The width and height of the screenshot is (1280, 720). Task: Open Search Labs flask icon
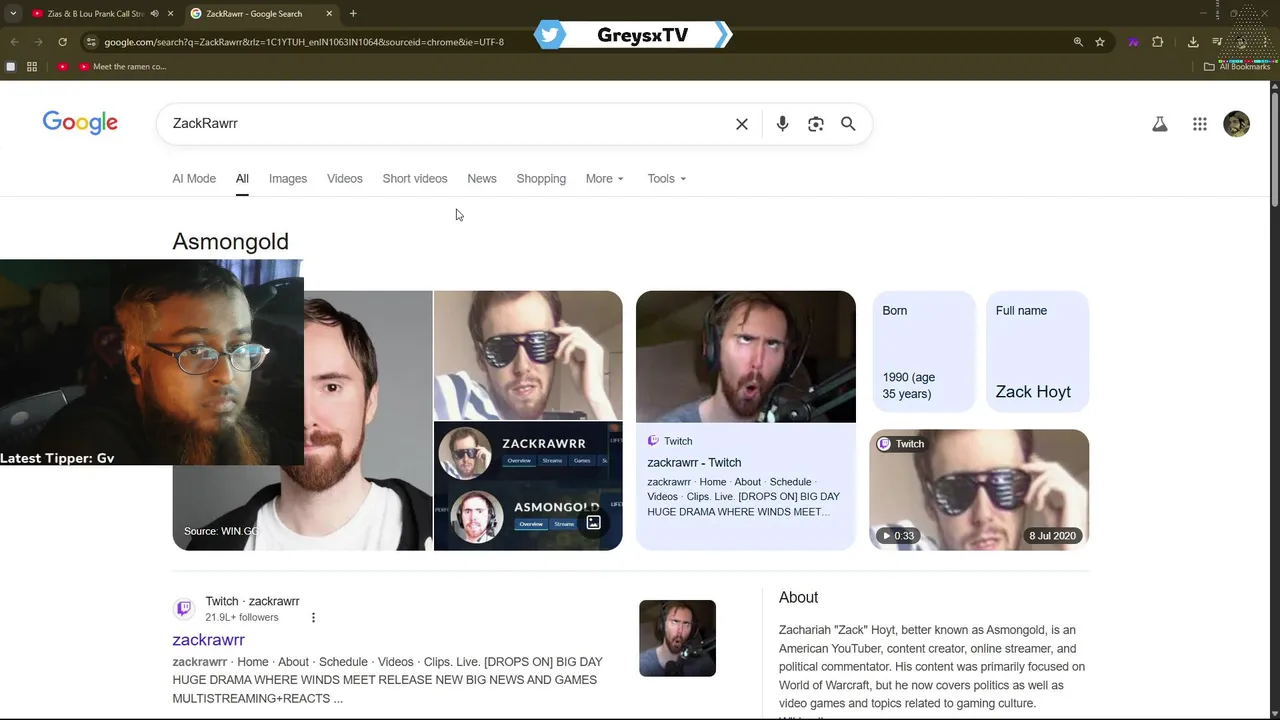[1160, 124]
